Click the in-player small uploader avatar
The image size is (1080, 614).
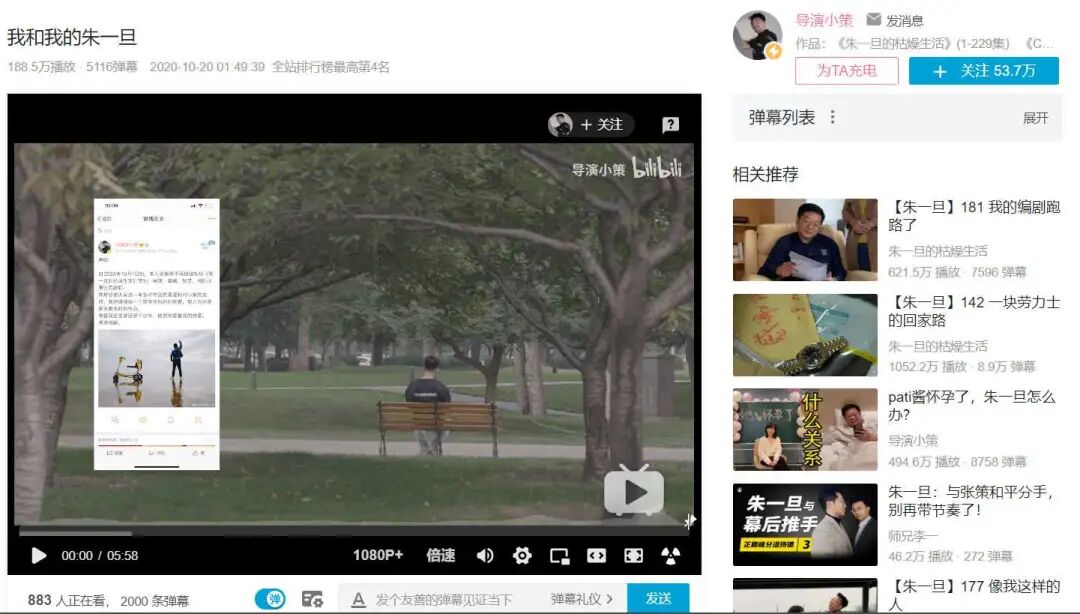point(560,124)
